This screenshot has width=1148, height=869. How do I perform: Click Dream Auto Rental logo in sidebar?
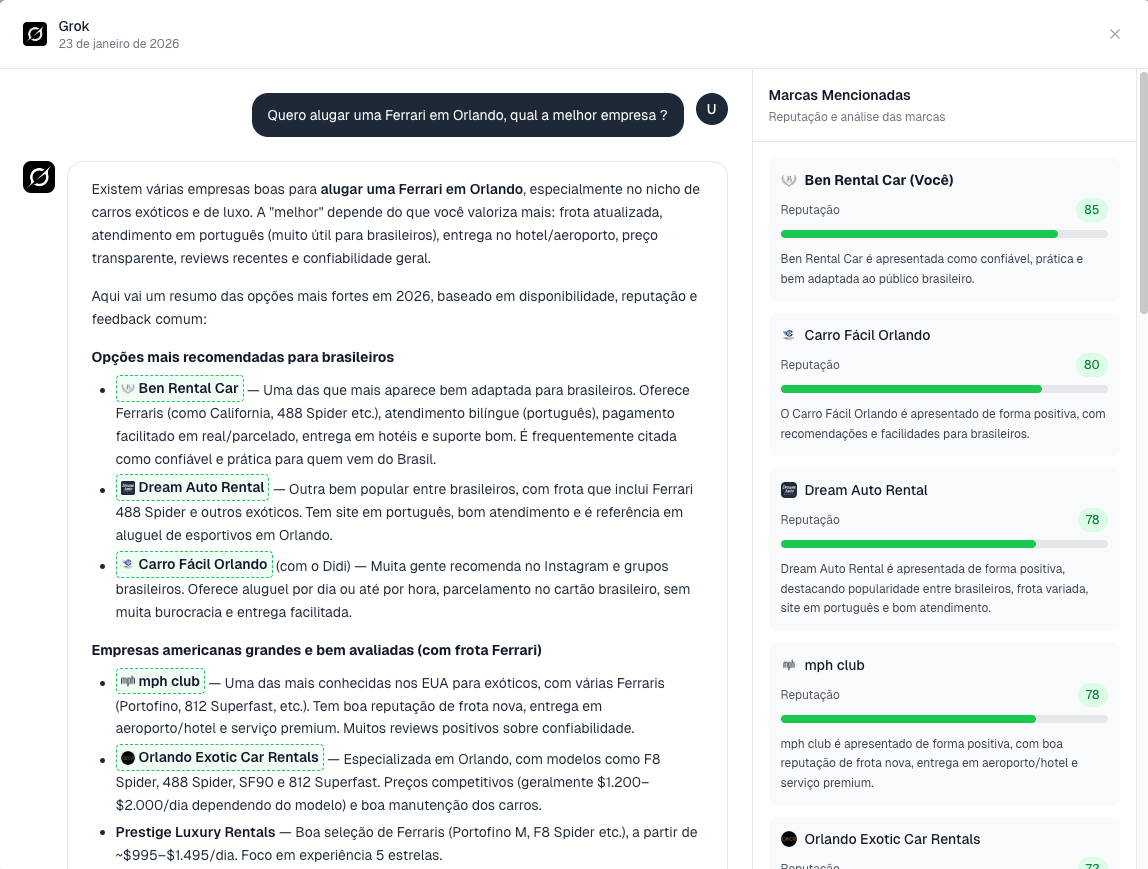coord(788,490)
